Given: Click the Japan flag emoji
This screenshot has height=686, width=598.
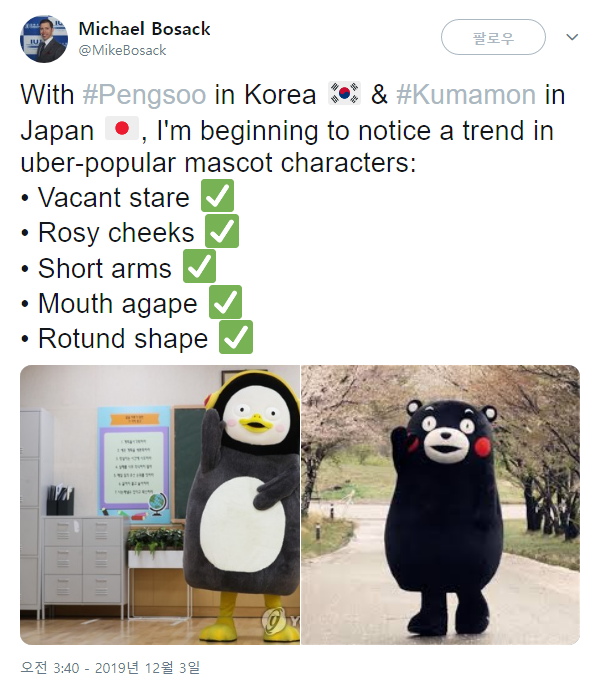Looking at the screenshot, I should tap(122, 129).
